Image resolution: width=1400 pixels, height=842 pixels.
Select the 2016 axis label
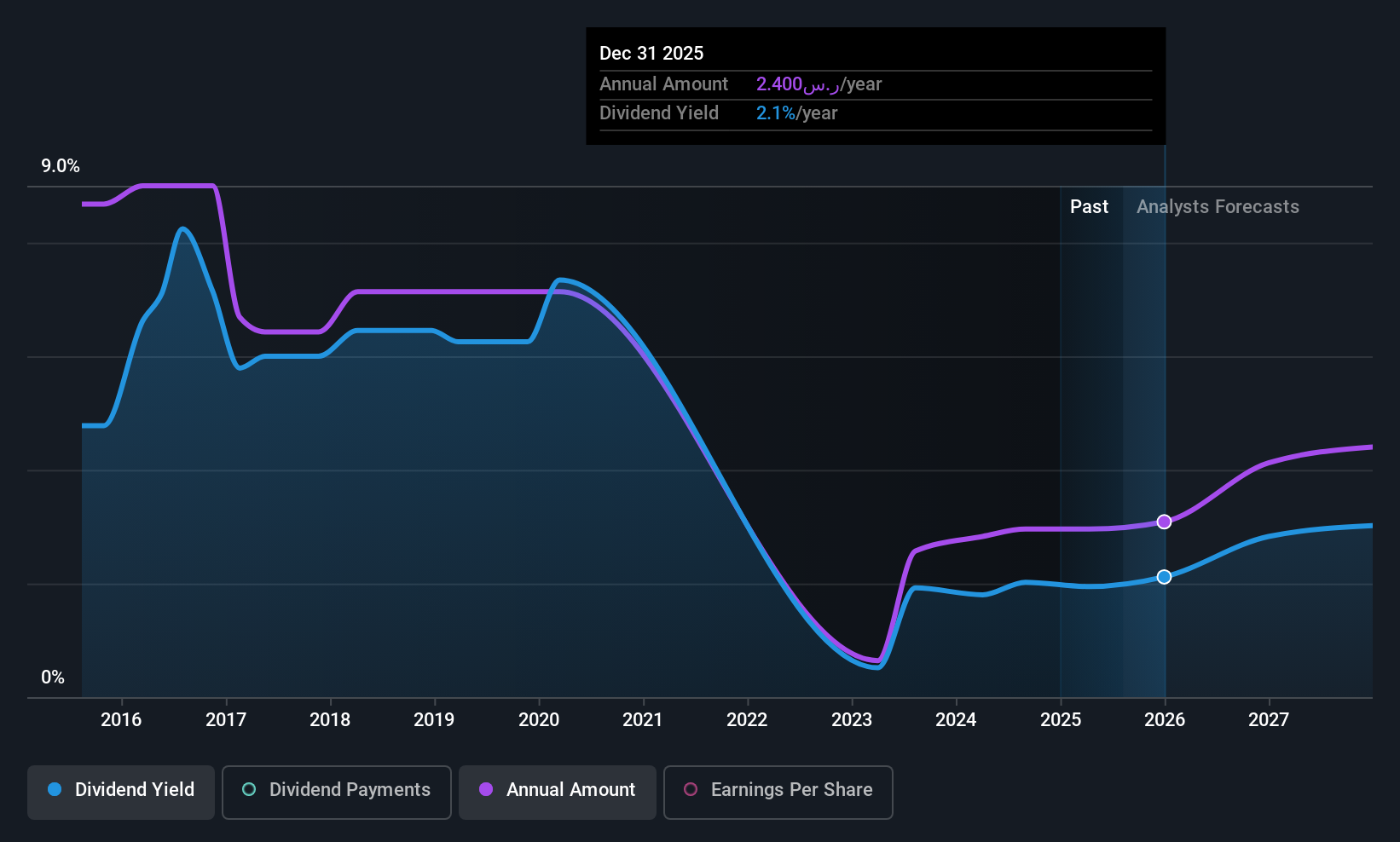point(121,720)
